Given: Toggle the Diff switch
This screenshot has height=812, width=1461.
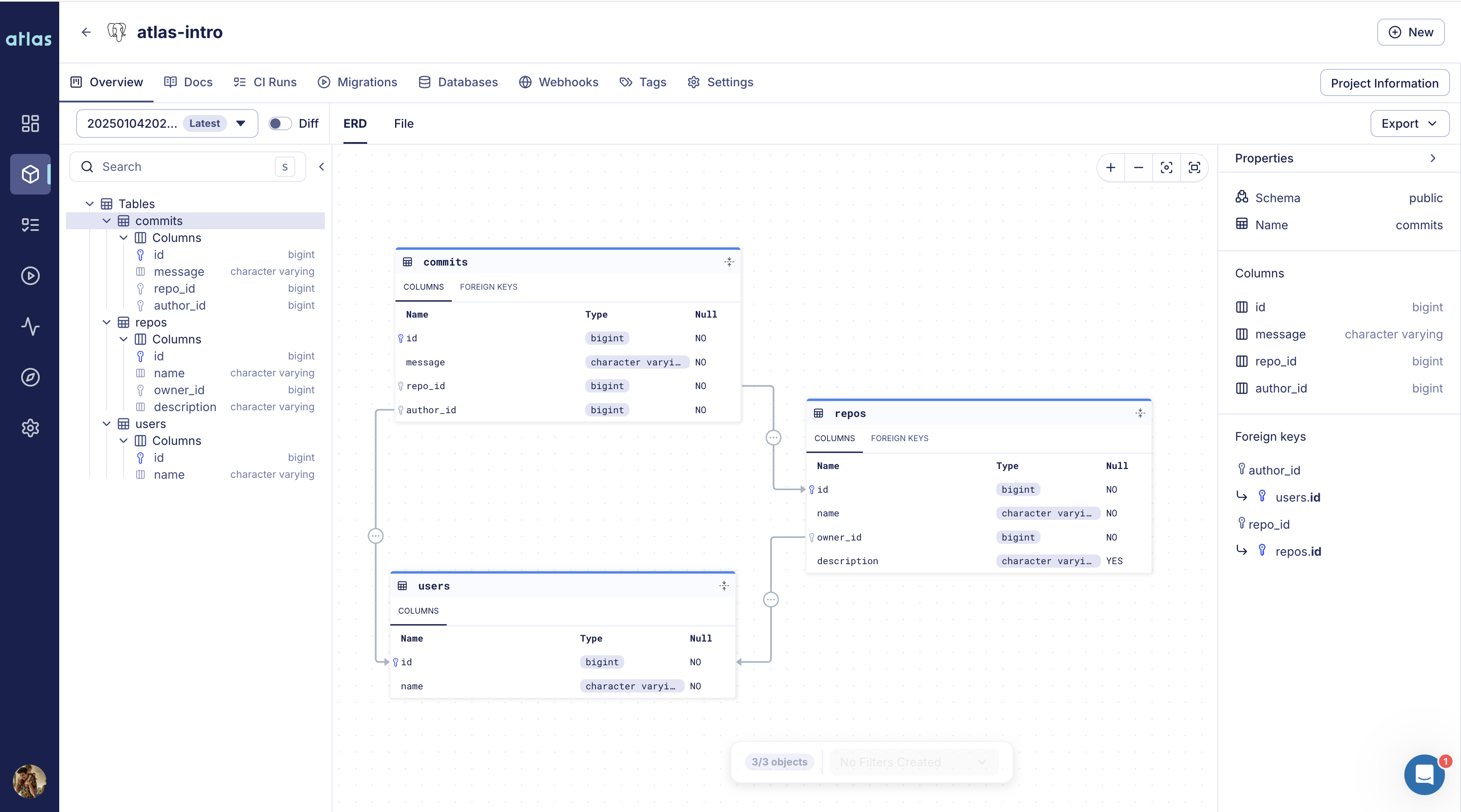Looking at the screenshot, I should coord(280,123).
